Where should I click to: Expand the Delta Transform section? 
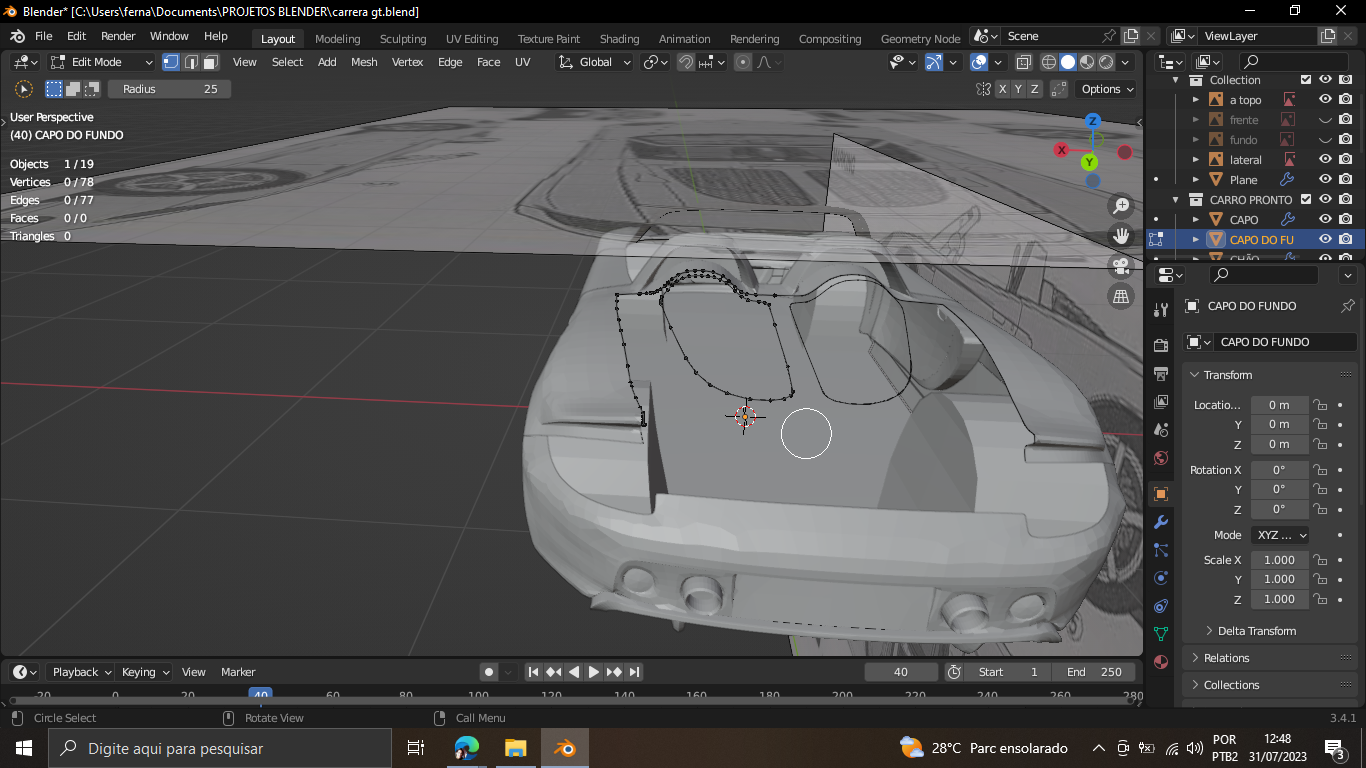tap(1256, 631)
